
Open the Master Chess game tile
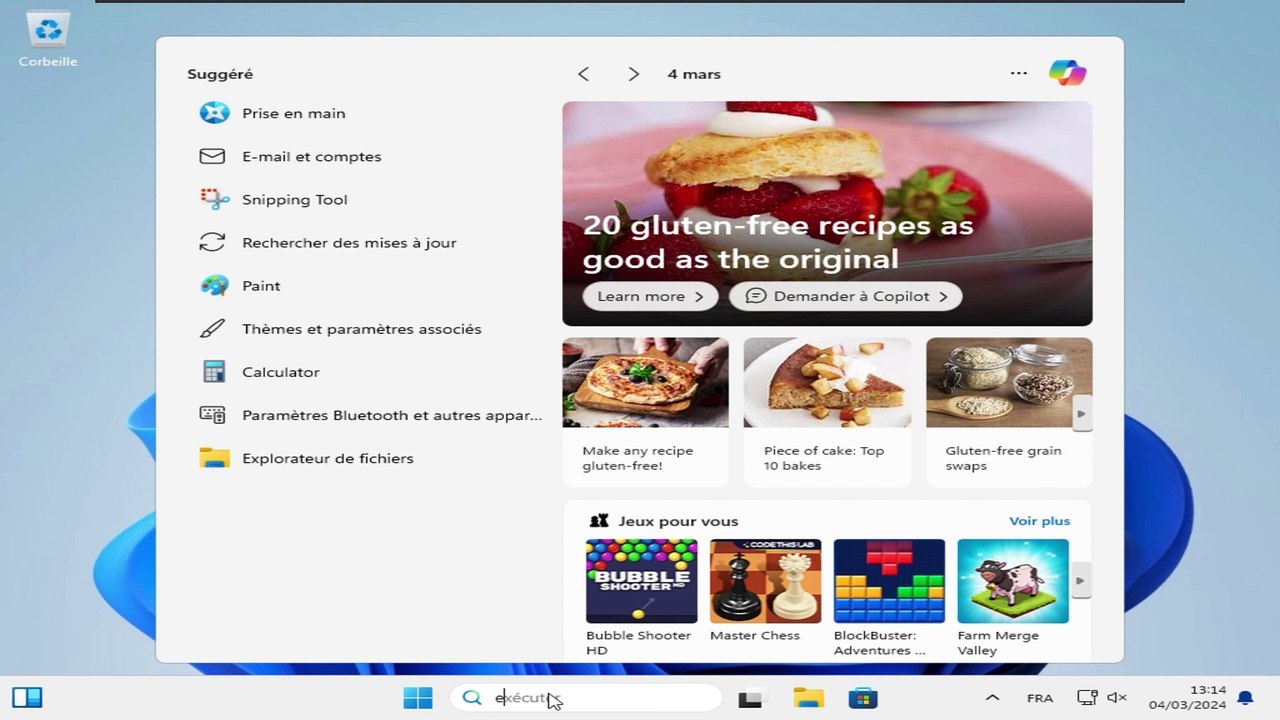(x=765, y=590)
